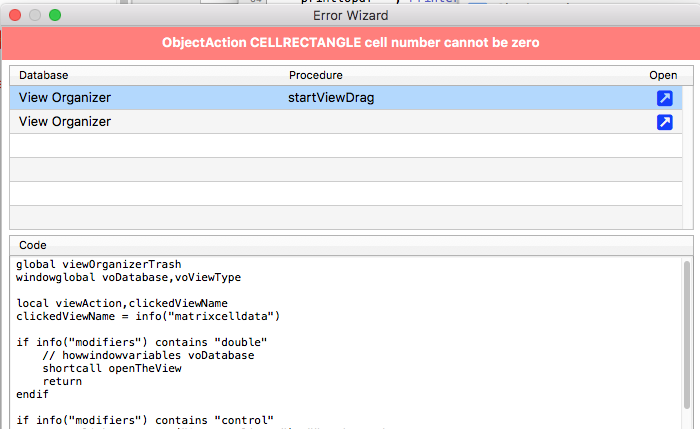The image size is (700, 429).
Task: Click code line 'windowglobal voDatabase,voViewType'
Action: (129, 277)
